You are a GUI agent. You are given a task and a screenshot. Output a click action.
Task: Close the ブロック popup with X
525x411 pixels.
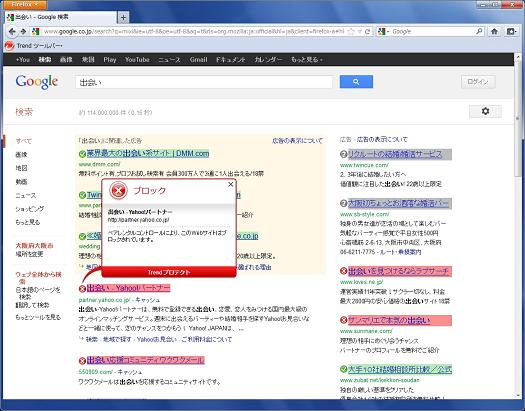click(230, 184)
